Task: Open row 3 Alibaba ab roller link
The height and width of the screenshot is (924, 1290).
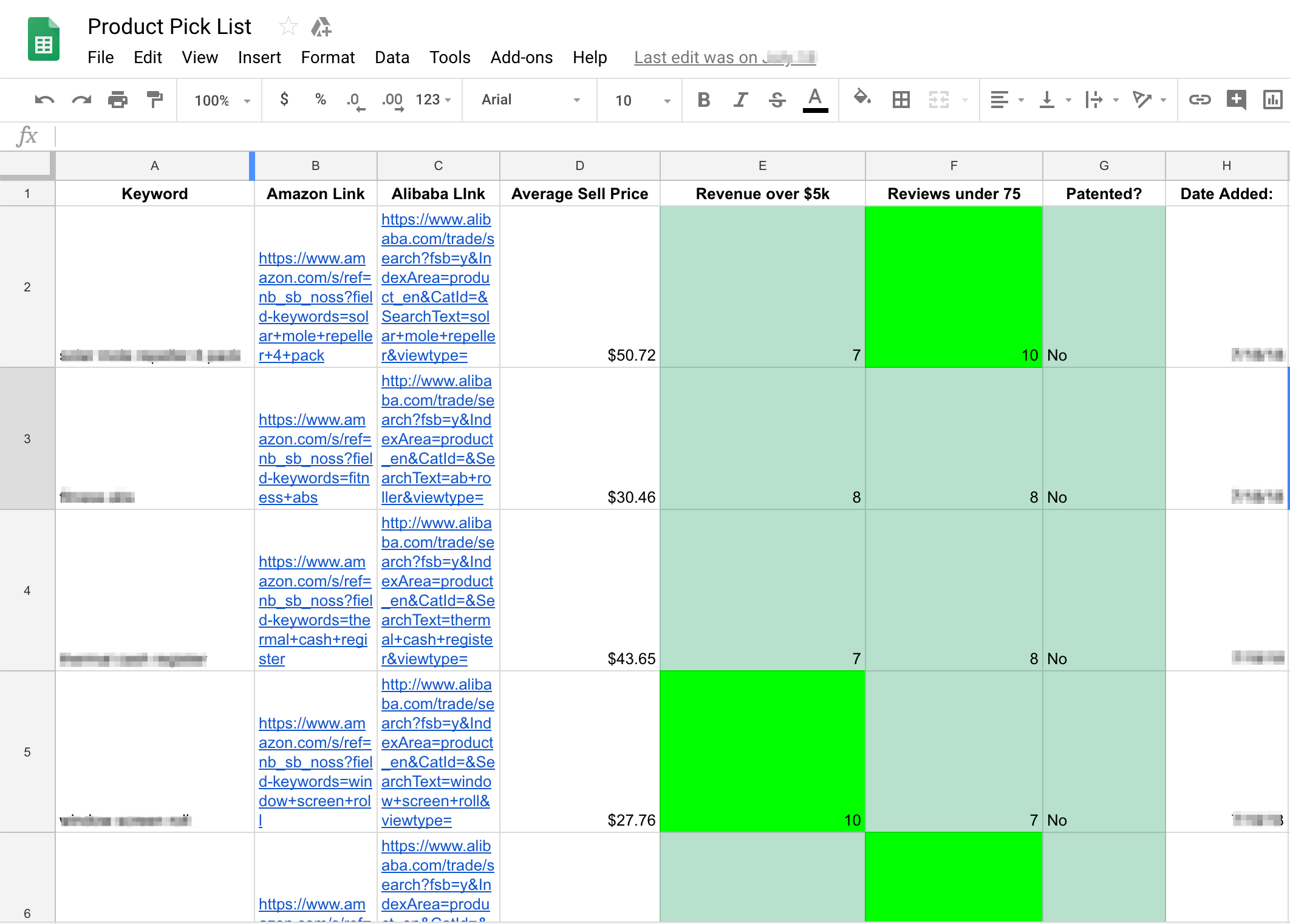Action: pos(438,439)
